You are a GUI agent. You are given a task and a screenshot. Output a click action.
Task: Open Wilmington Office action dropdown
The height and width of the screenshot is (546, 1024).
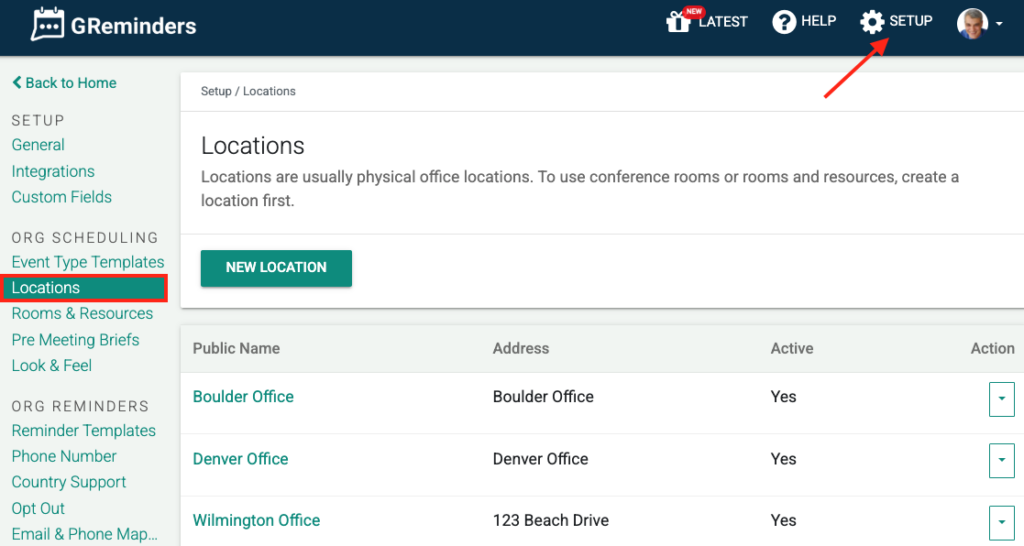(1001, 521)
